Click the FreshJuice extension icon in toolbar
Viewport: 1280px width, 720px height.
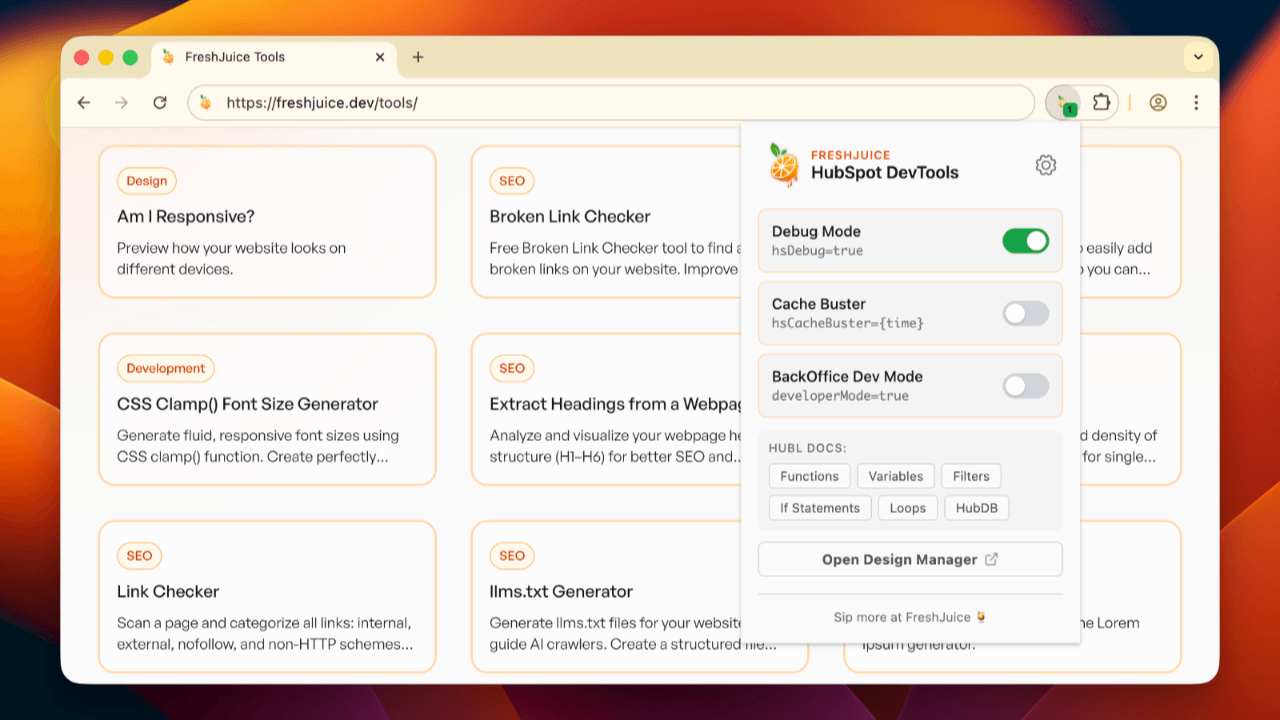1063,102
